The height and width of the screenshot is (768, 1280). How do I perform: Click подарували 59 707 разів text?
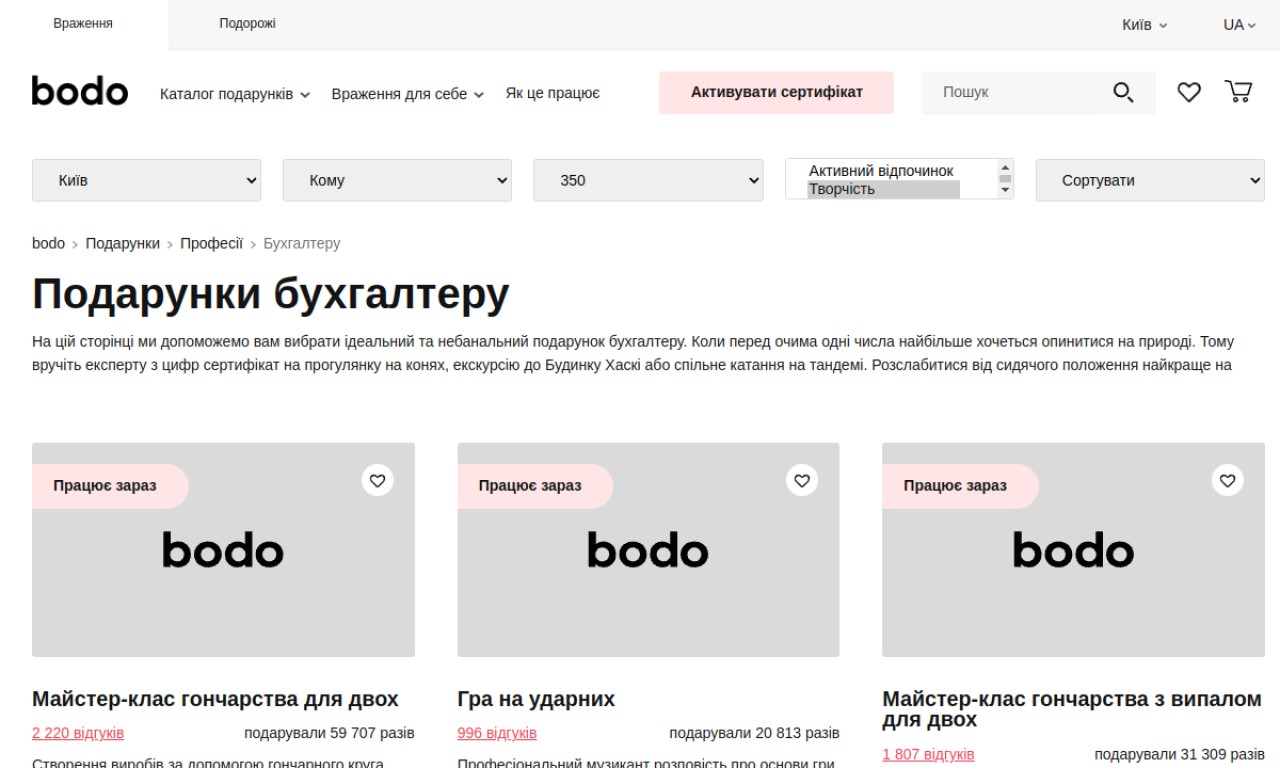pos(329,733)
